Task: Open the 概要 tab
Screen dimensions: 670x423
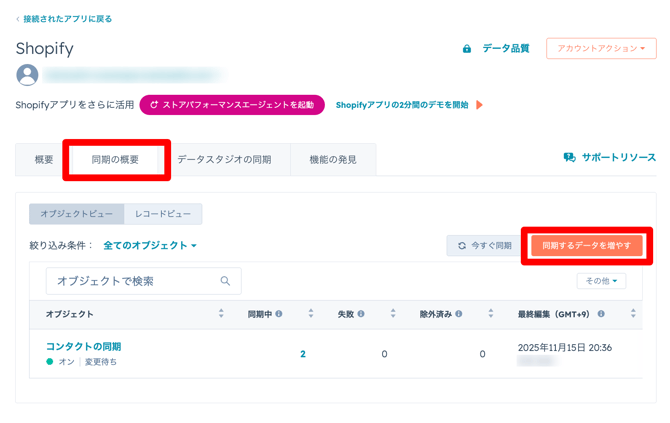Action: coord(44,160)
